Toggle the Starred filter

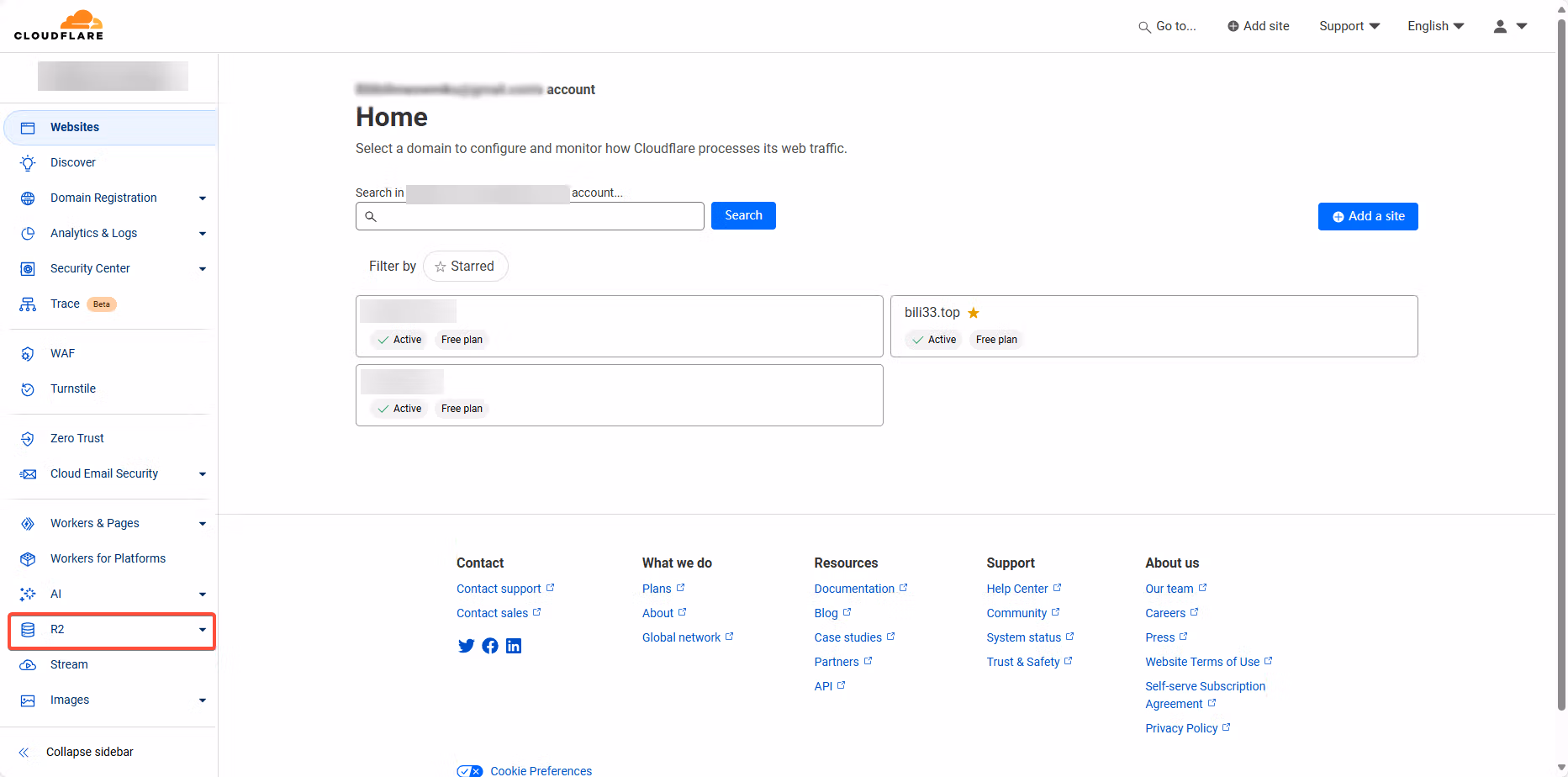coord(465,267)
